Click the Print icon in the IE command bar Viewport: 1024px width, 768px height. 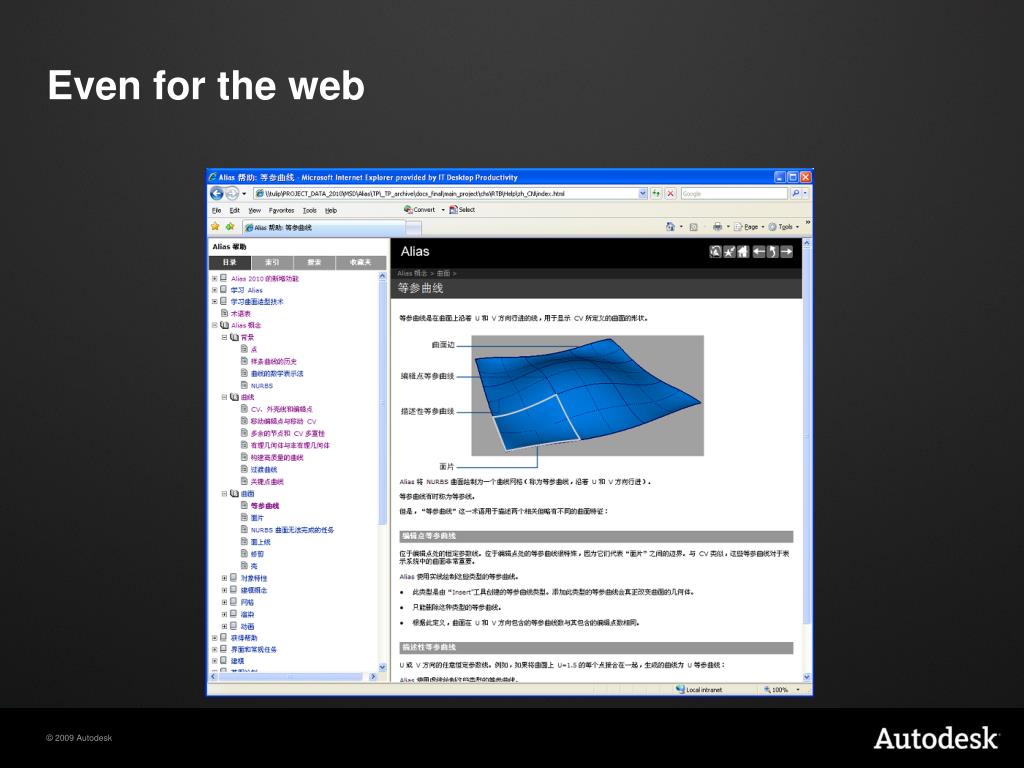coord(717,227)
